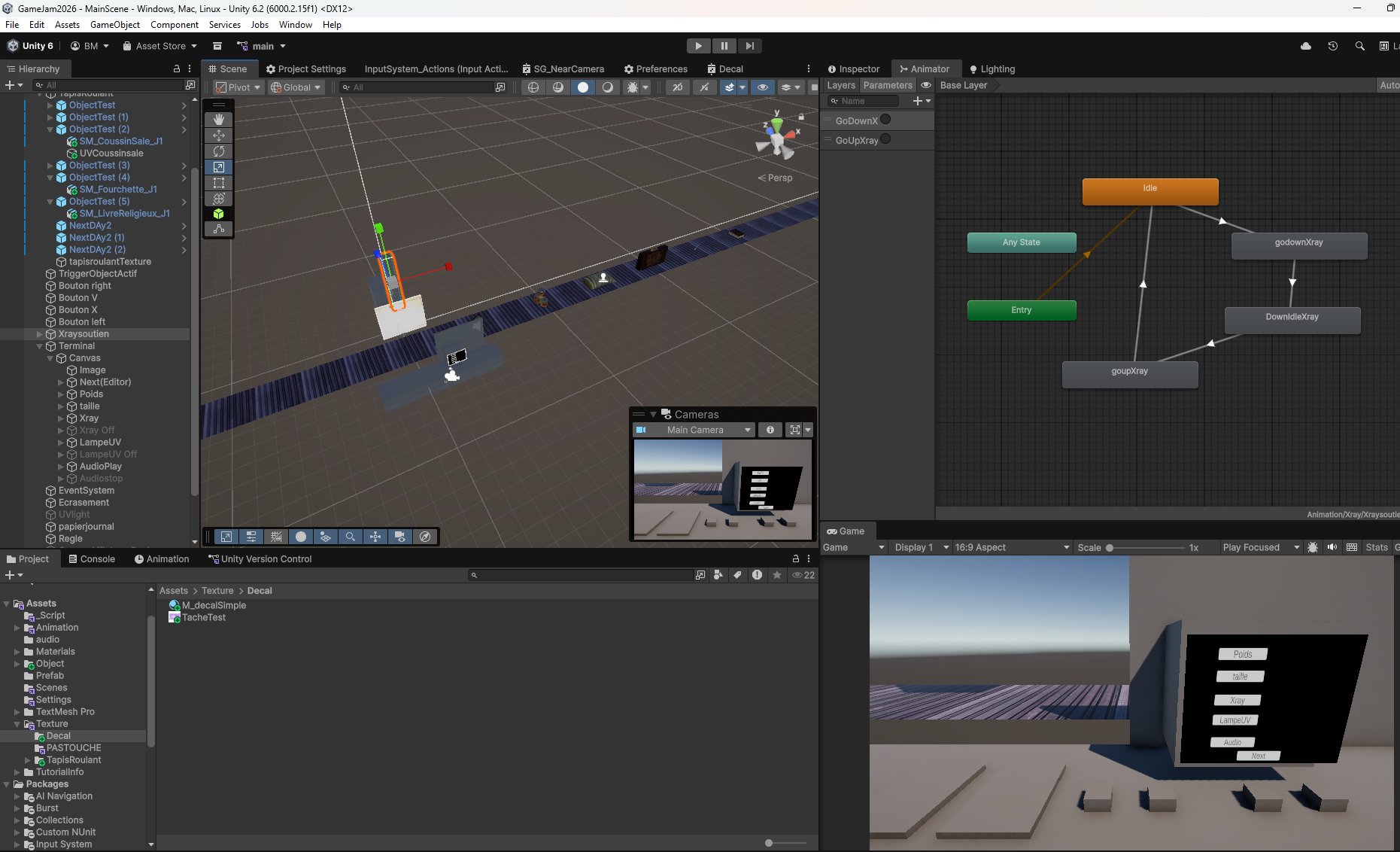Click the Play button
This screenshot has width=1400, height=852.
click(698, 46)
